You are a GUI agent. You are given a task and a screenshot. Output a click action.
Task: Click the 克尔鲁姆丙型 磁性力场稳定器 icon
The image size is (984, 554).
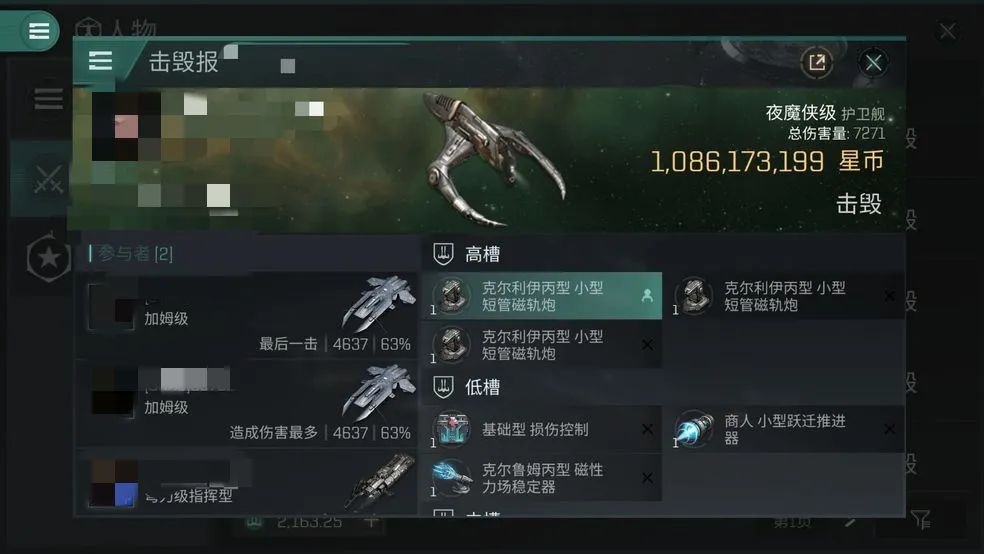tap(451, 477)
